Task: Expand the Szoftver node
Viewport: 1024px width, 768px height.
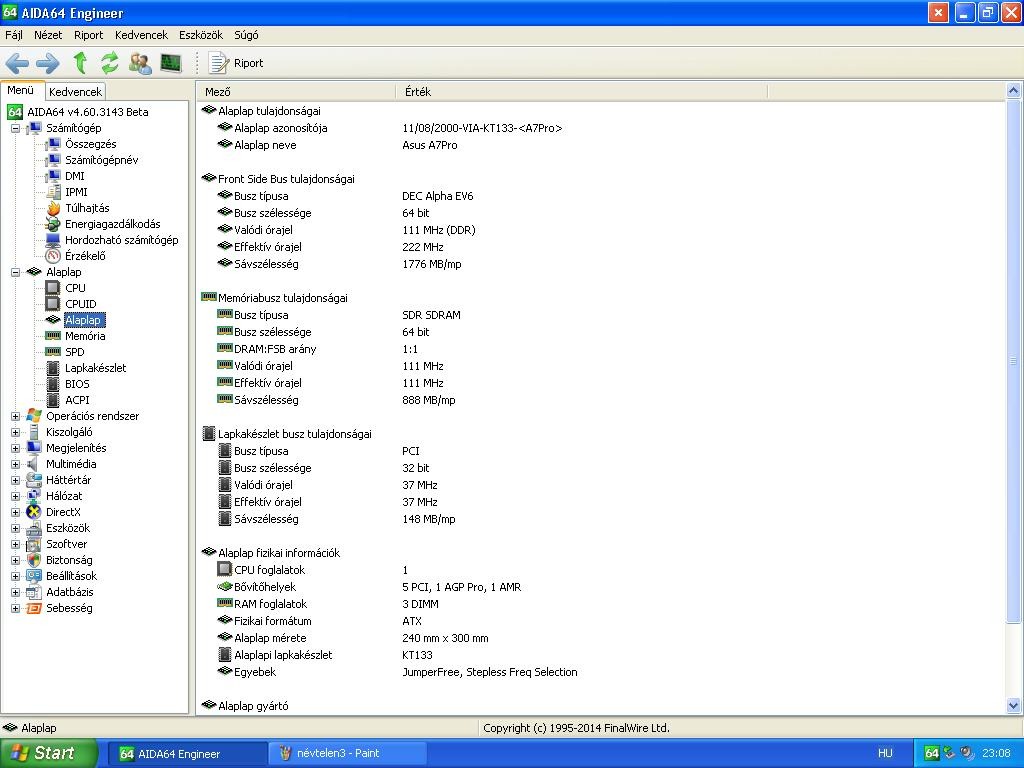Action: pyautogui.click(x=15, y=544)
